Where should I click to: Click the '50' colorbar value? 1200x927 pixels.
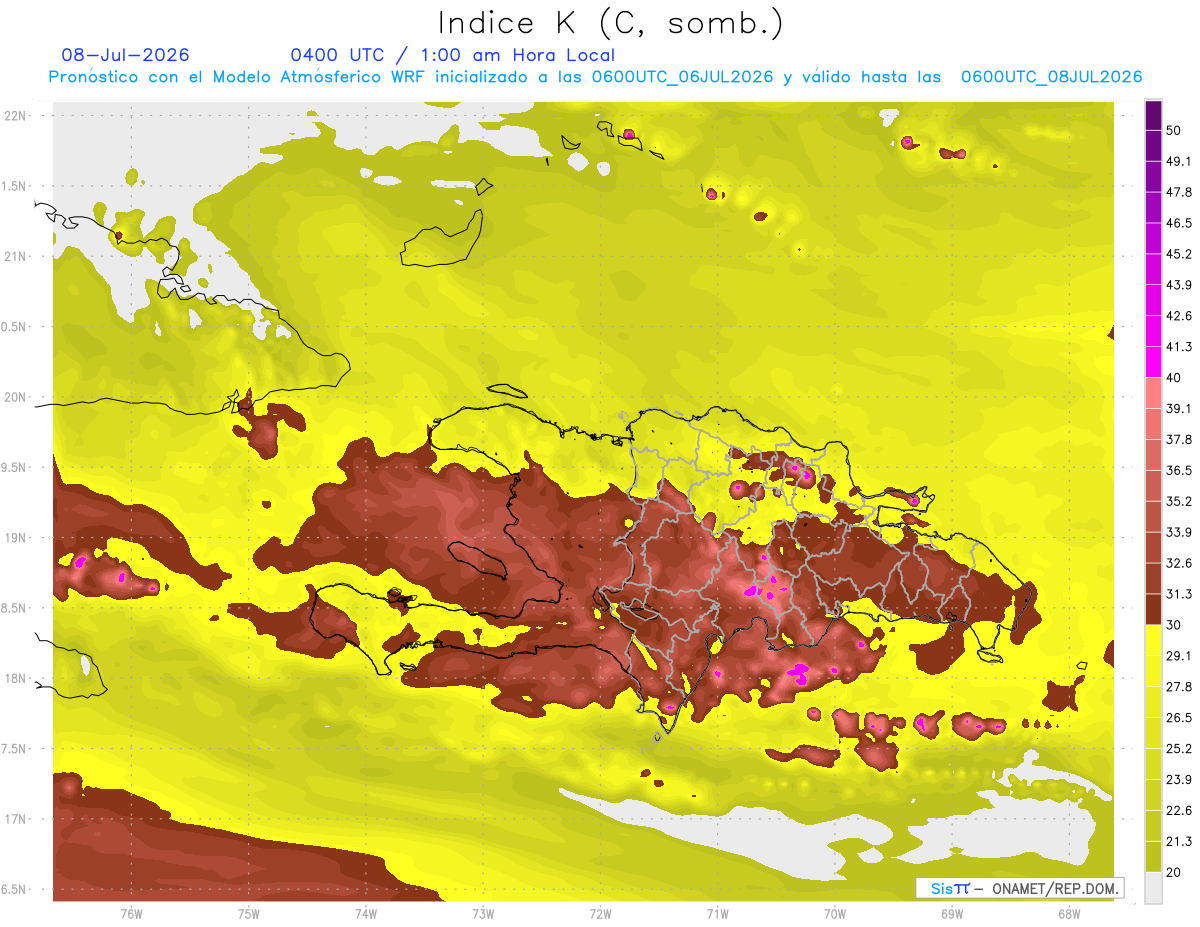point(1175,130)
